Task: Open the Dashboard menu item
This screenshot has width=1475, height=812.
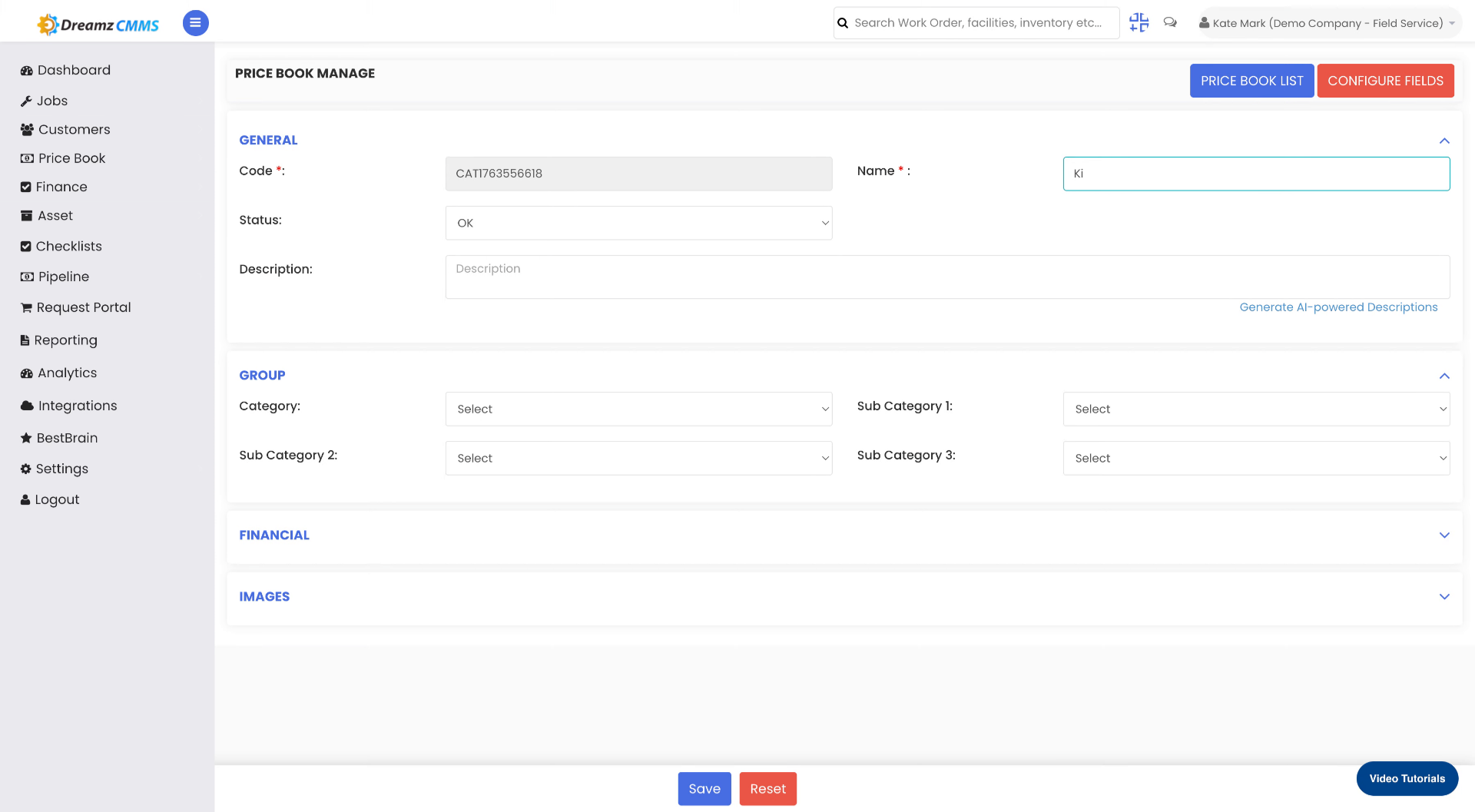Action: coord(66,71)
